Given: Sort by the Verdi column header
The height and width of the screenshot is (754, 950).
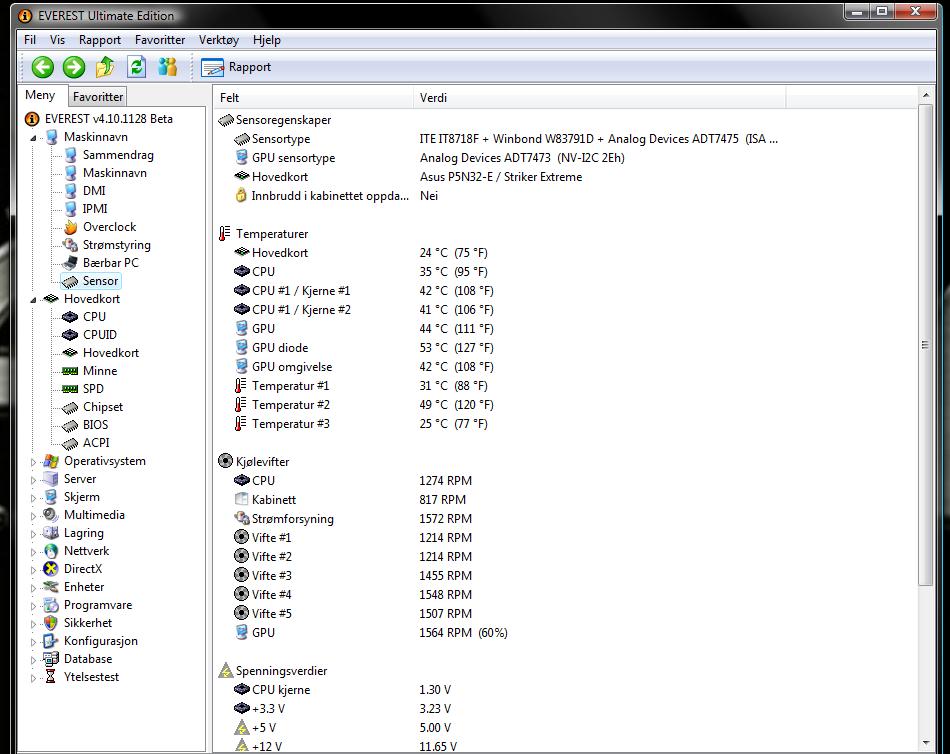Looking at the screenshot, I should 600,98.
